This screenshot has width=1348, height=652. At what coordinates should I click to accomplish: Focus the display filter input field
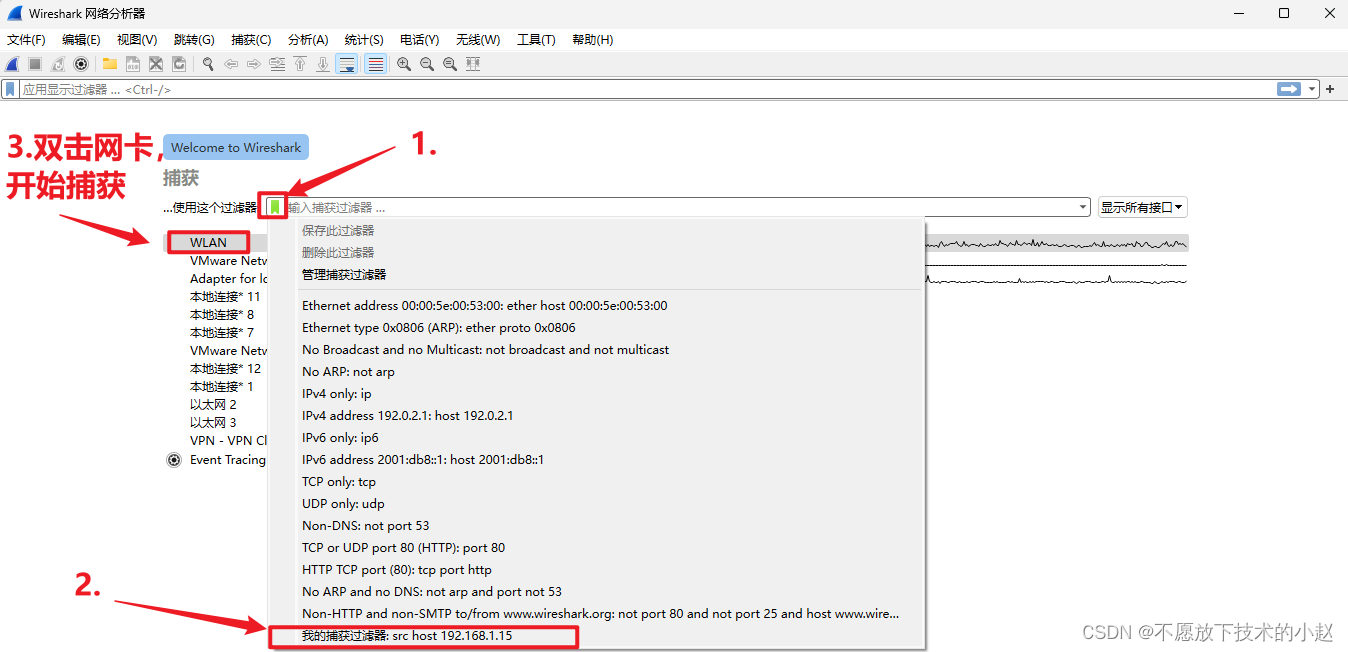(x=647, y=89)
